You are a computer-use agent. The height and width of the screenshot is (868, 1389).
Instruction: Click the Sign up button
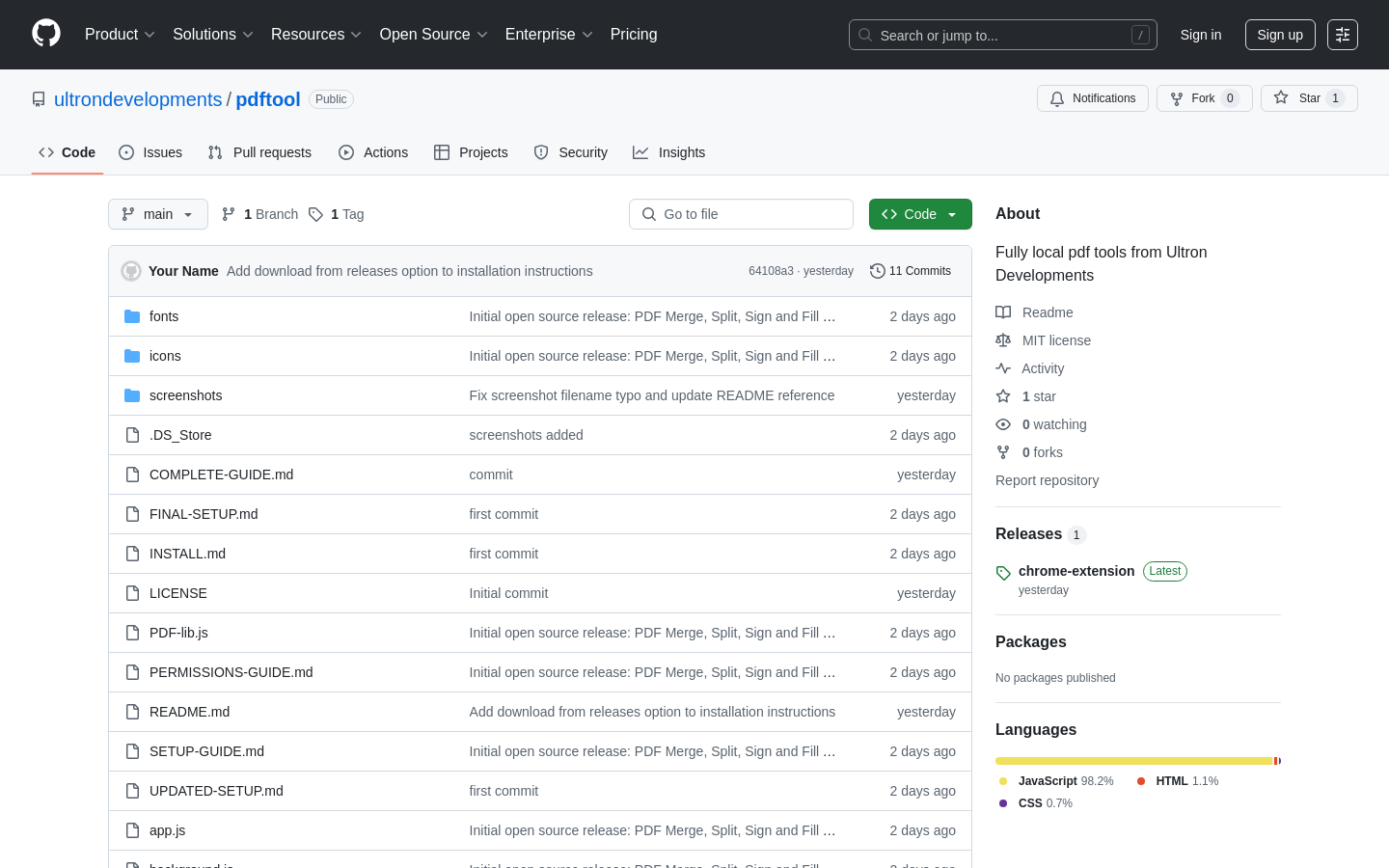click(x=1280, y=35)
